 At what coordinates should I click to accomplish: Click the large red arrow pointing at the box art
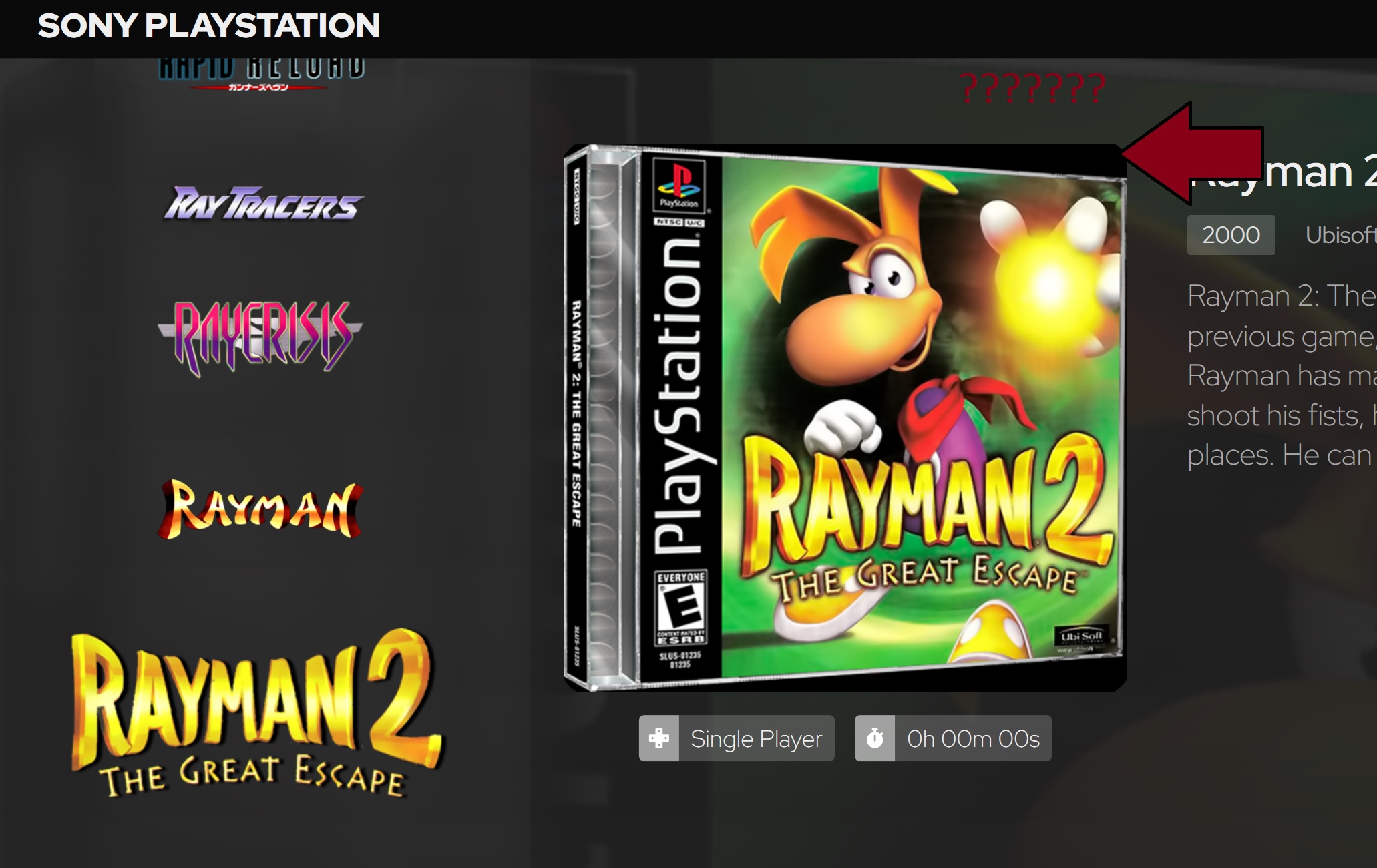(x=1192, y=154)
